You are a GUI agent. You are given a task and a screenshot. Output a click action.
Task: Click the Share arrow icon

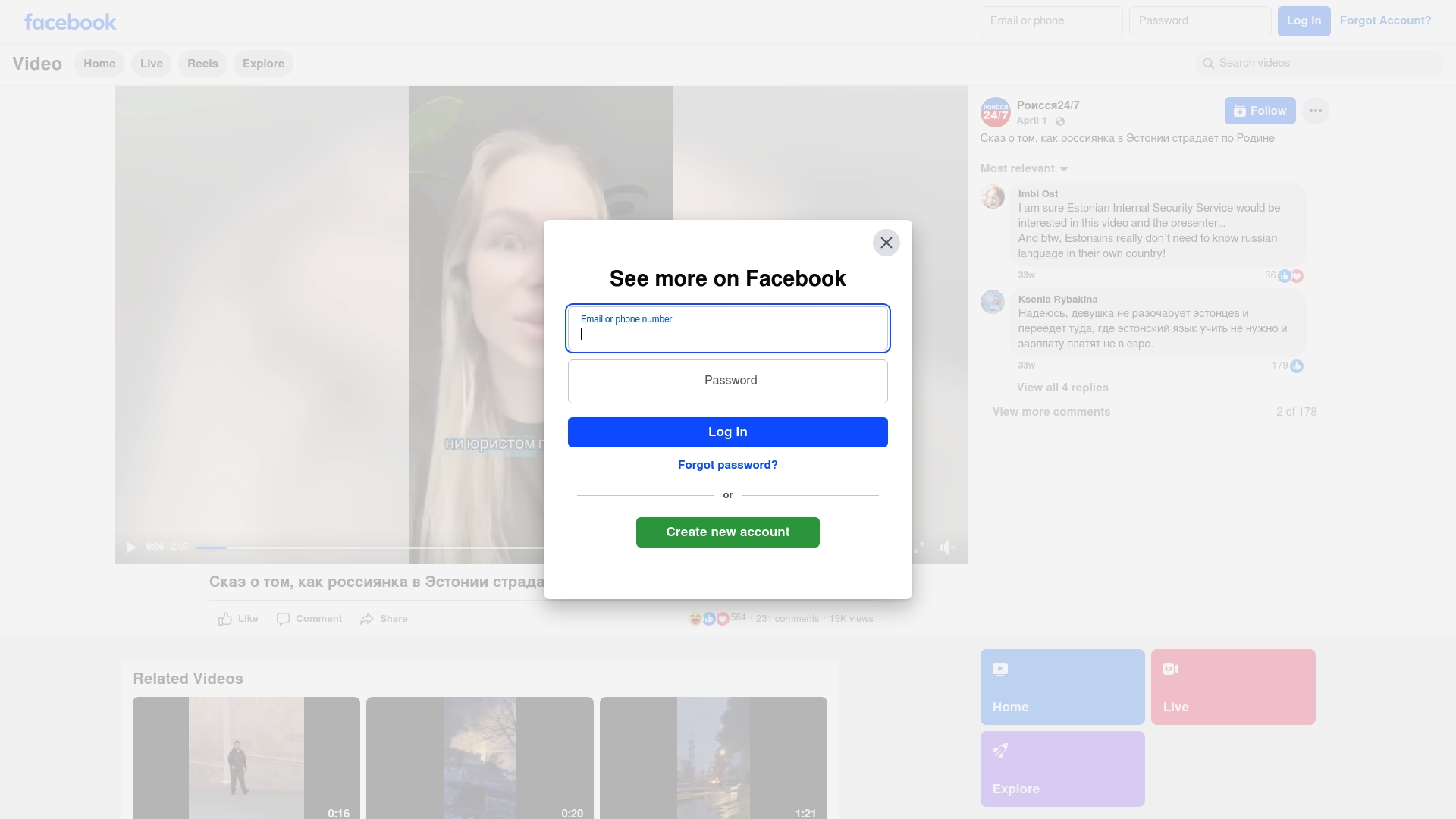click(x=367, y=619)
